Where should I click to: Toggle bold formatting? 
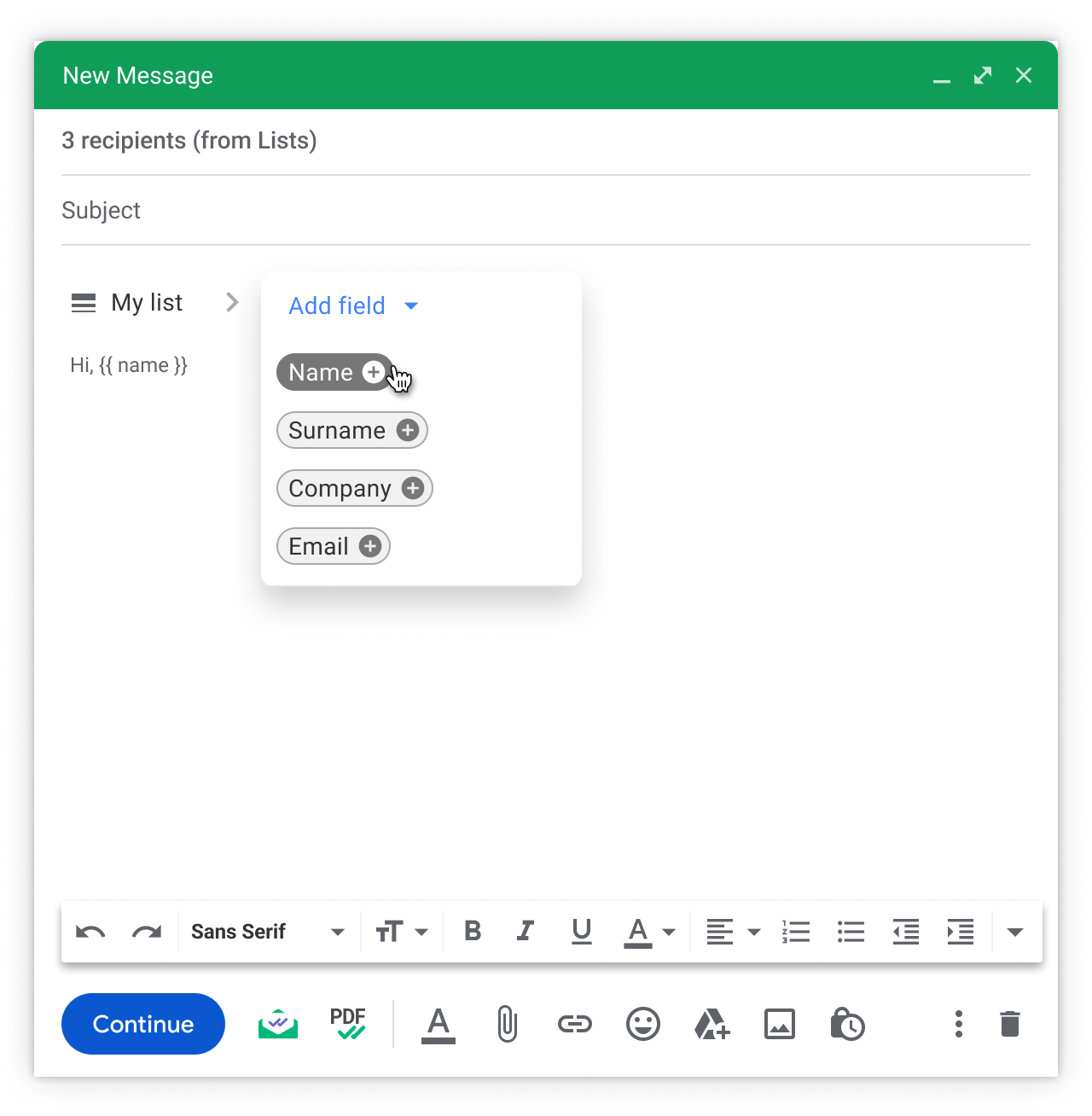pos(473,932)
